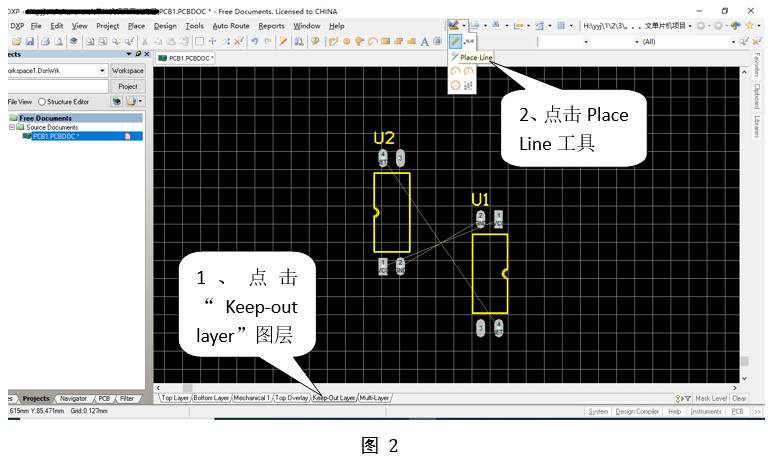The width and height of the screenshot is (772, 468).
Task: Switch to Top Overlay layer tab
Action: click(291, 398)
